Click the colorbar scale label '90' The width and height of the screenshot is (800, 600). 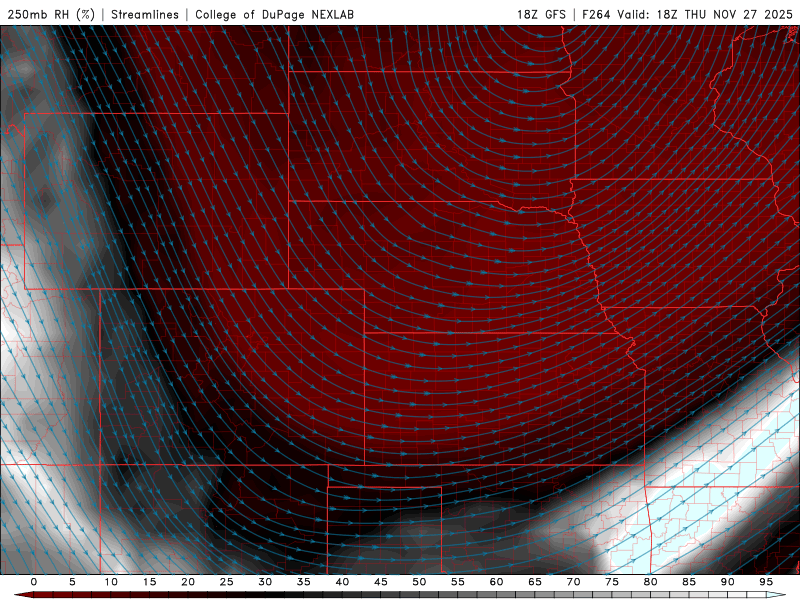click(728, 582)
